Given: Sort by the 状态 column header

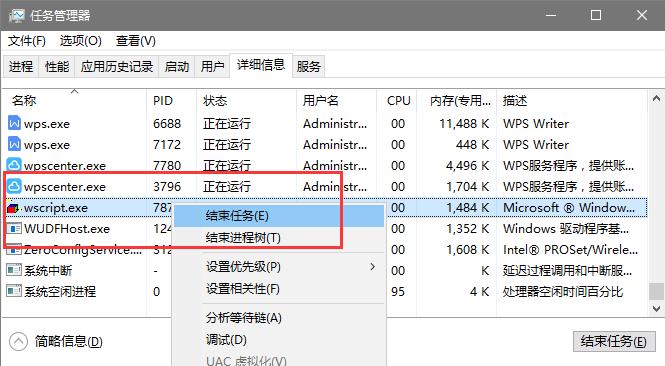Looking at the screenshot, I should 246,101.
